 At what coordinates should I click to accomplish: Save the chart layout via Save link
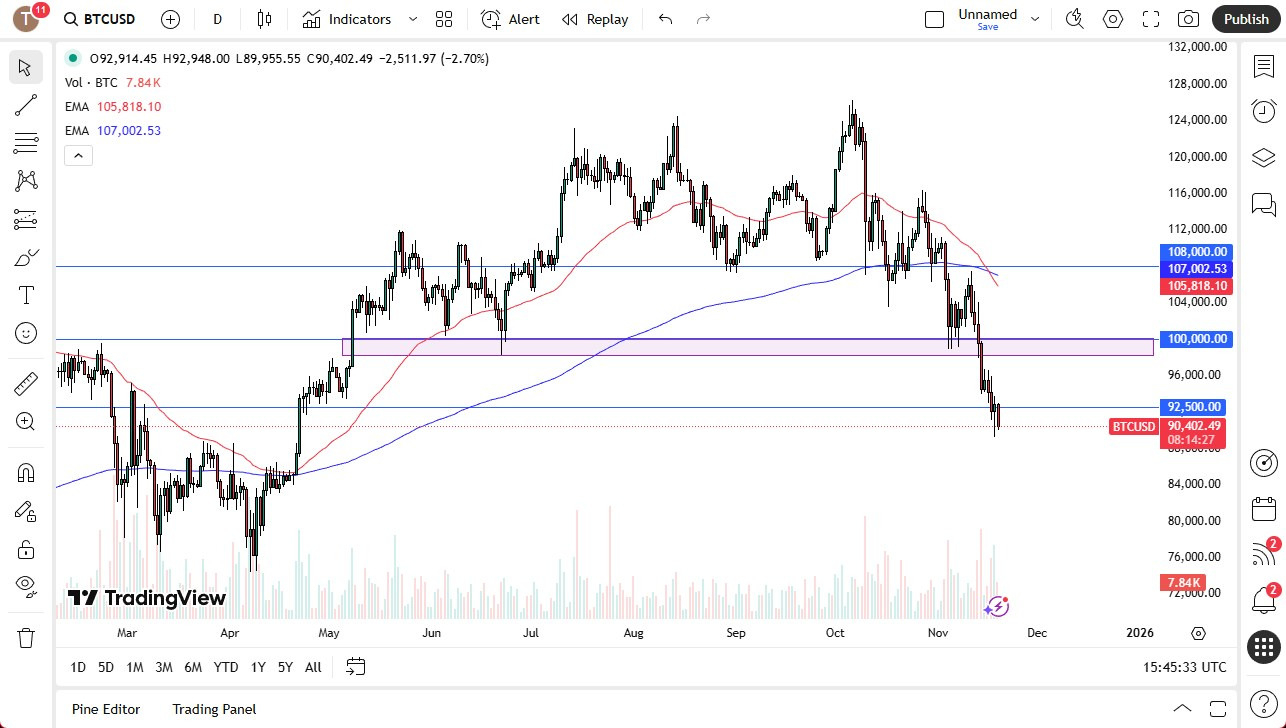987,27
